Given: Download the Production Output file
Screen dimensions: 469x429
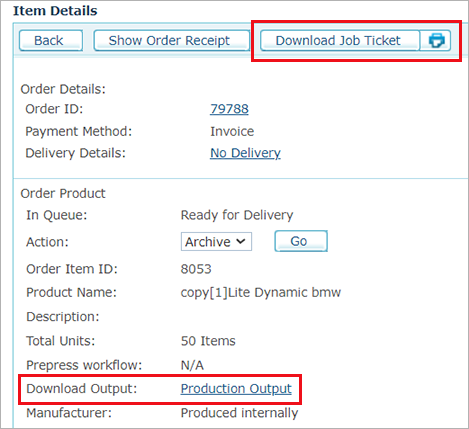Looking at the screenshot, I should (236, 389).
